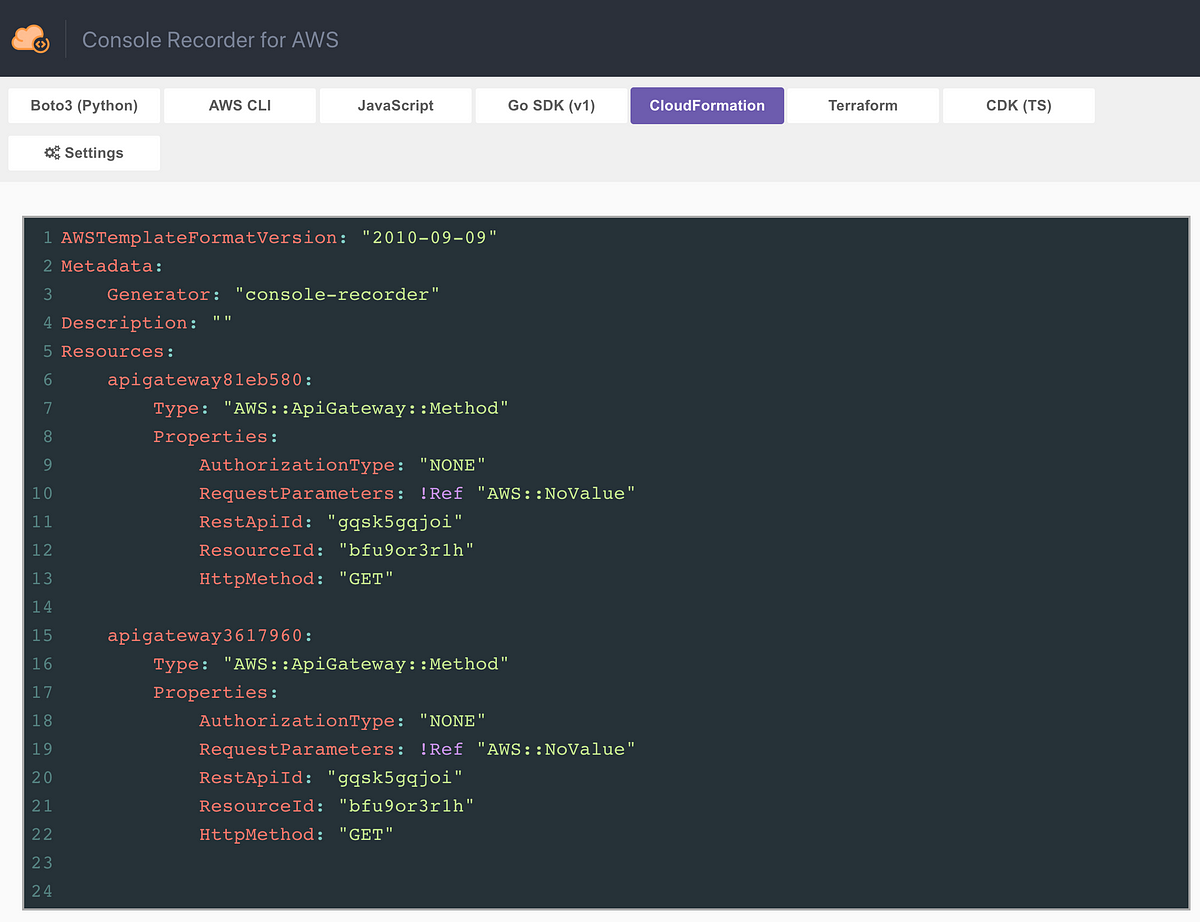Viewport: 1200px width, 922px height.
Task: Select the CloudFormation tab
Action: coord(707,105)
